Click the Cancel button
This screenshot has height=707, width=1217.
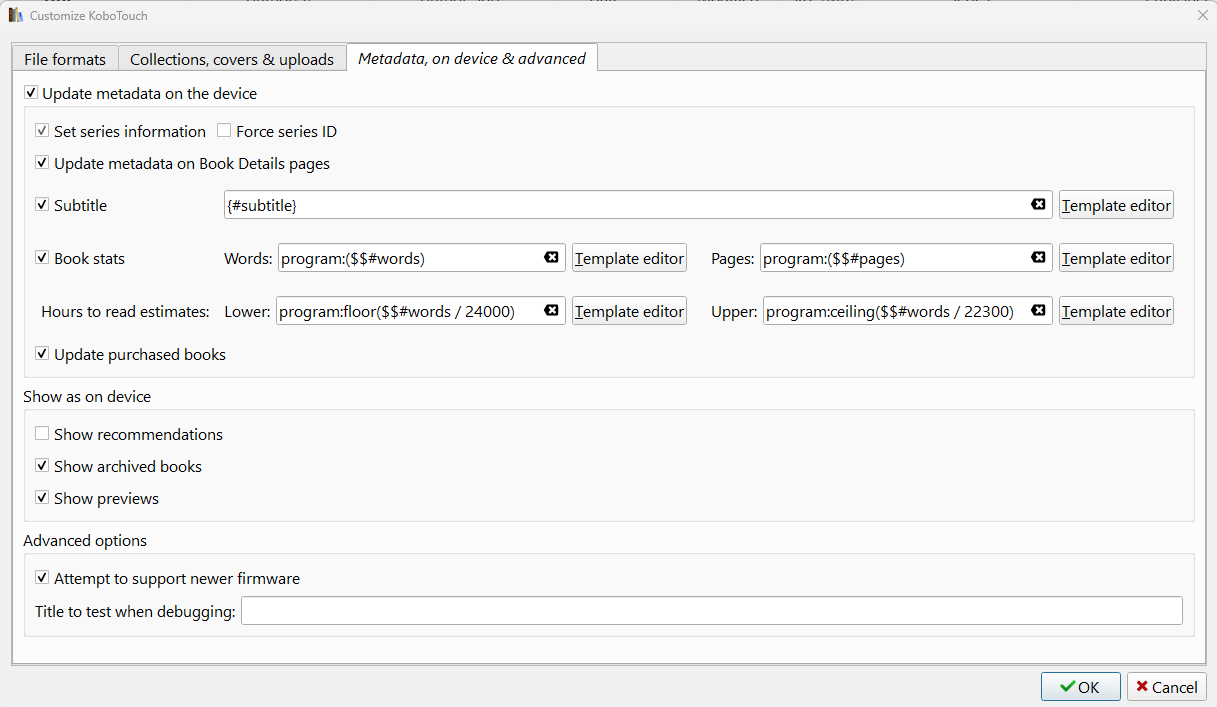click(1166, 687)
